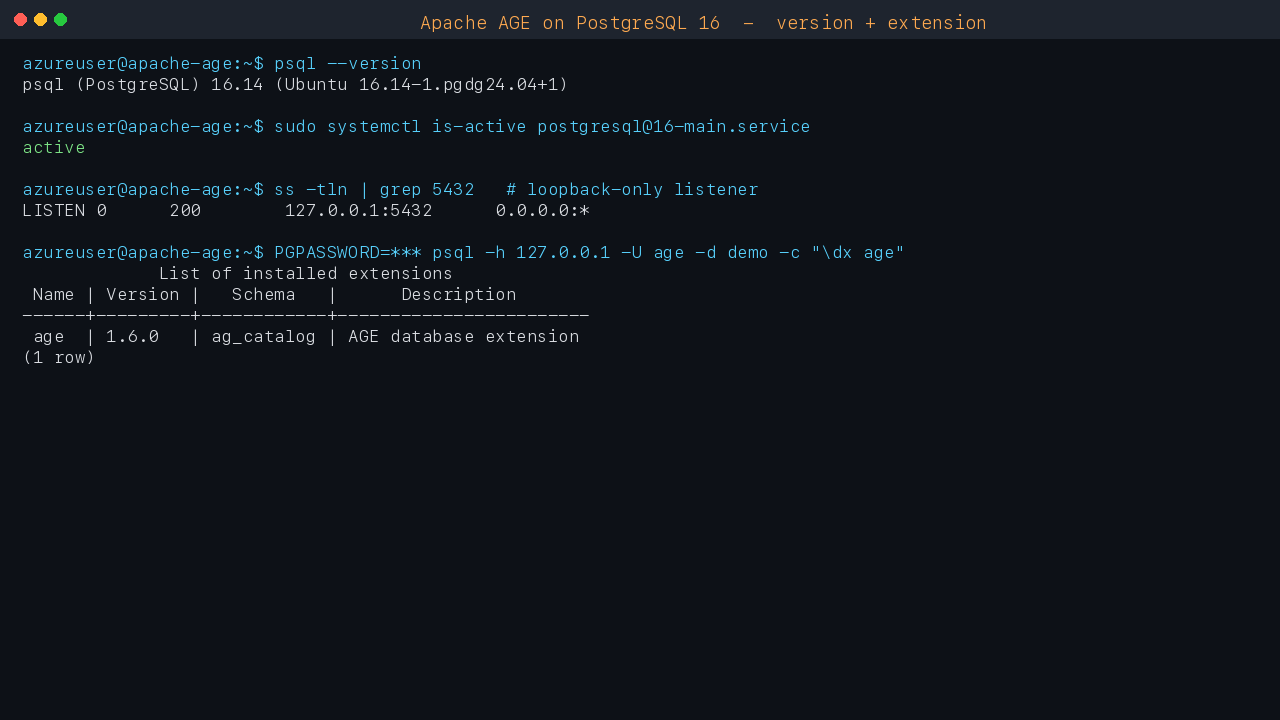
Task: Click the 'Version' column header
Action: pyautogui.click(x=143, y=295)
